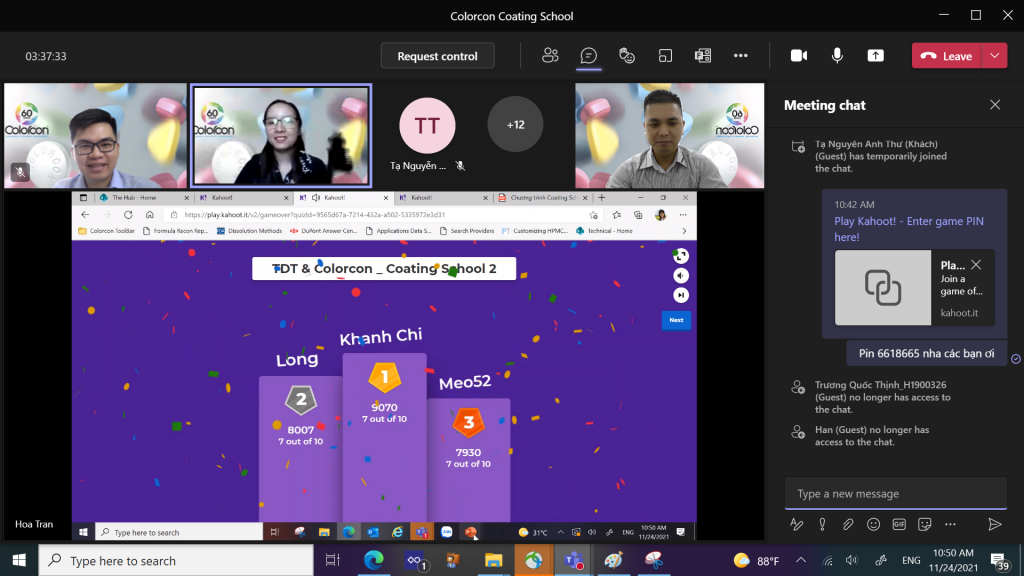The height and width of the screenshot is (576, 1024).
Task: Click the red Leave button
Action: pos(947,56)
